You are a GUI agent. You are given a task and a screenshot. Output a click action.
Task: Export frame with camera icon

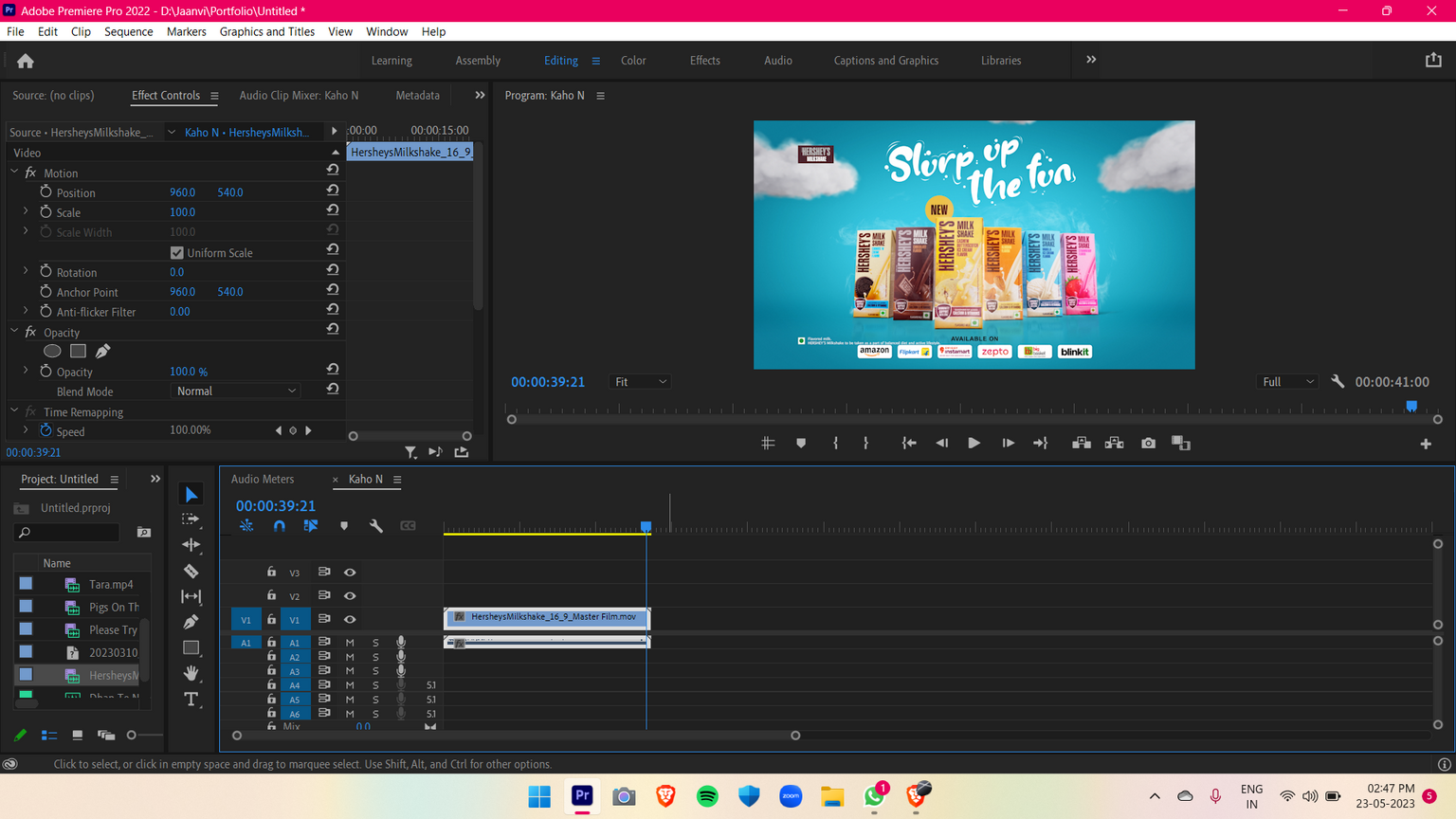[x=1148, y=443]
